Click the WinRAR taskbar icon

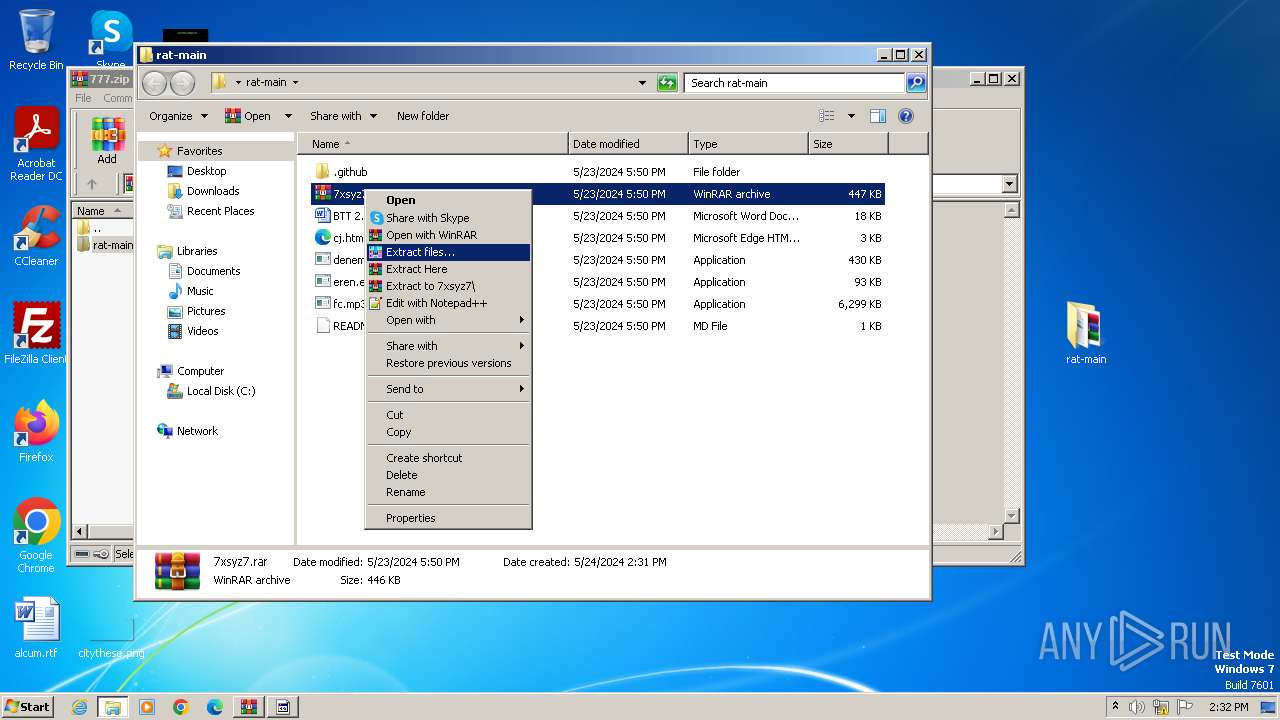pyautogui.click(x=248, y=707)
